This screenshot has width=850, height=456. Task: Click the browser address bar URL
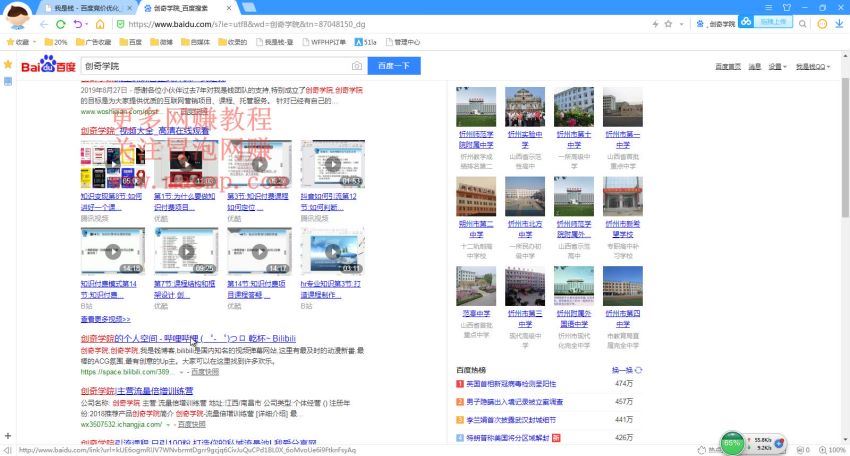[x=247, y=24]
